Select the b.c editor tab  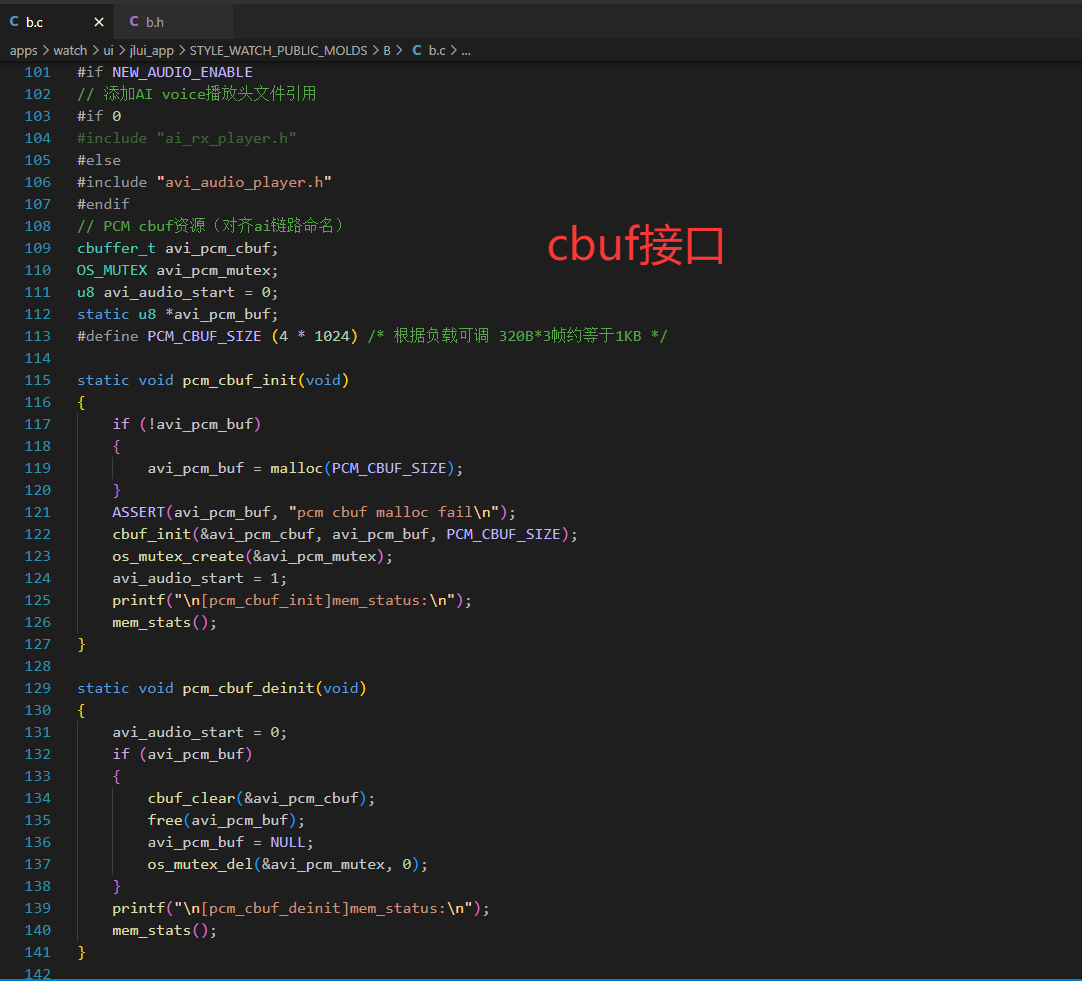57,22
